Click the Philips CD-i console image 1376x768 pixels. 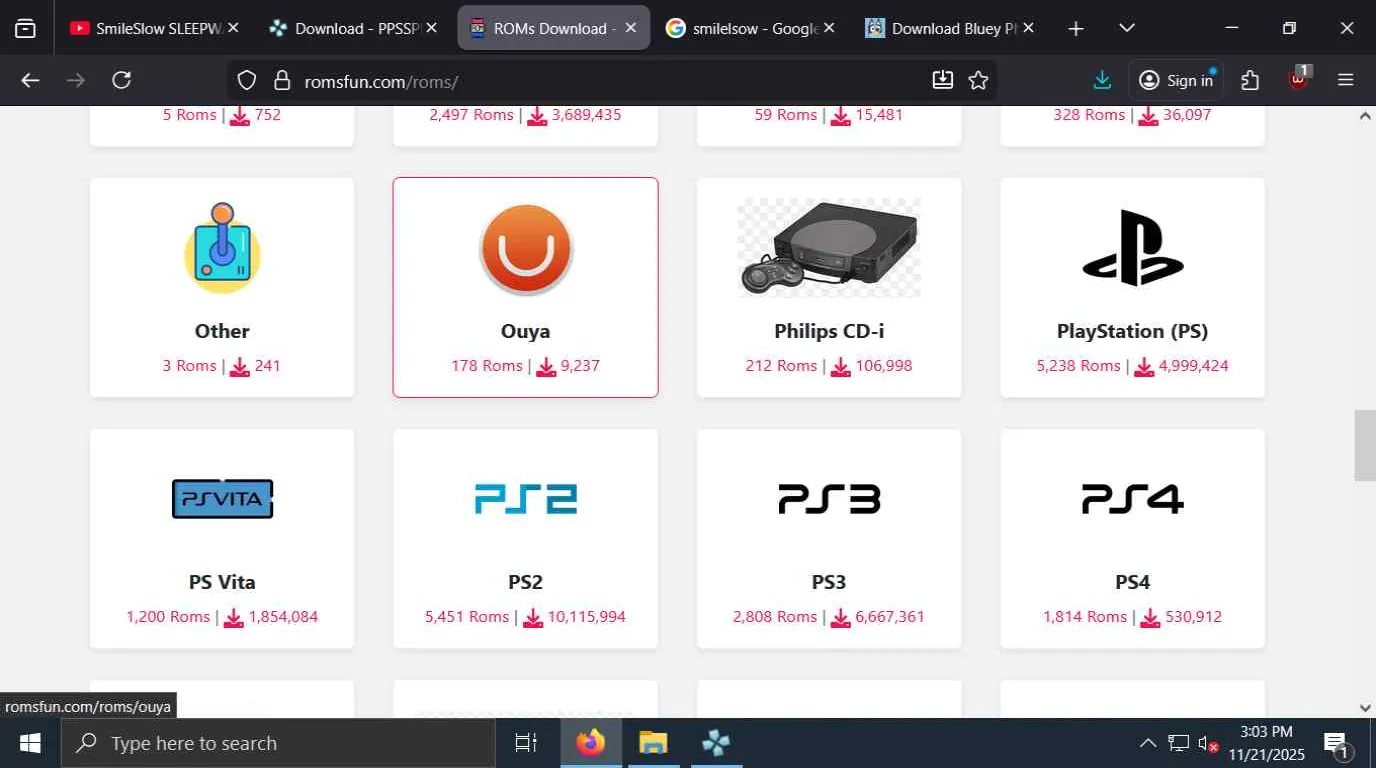(829, 247)
